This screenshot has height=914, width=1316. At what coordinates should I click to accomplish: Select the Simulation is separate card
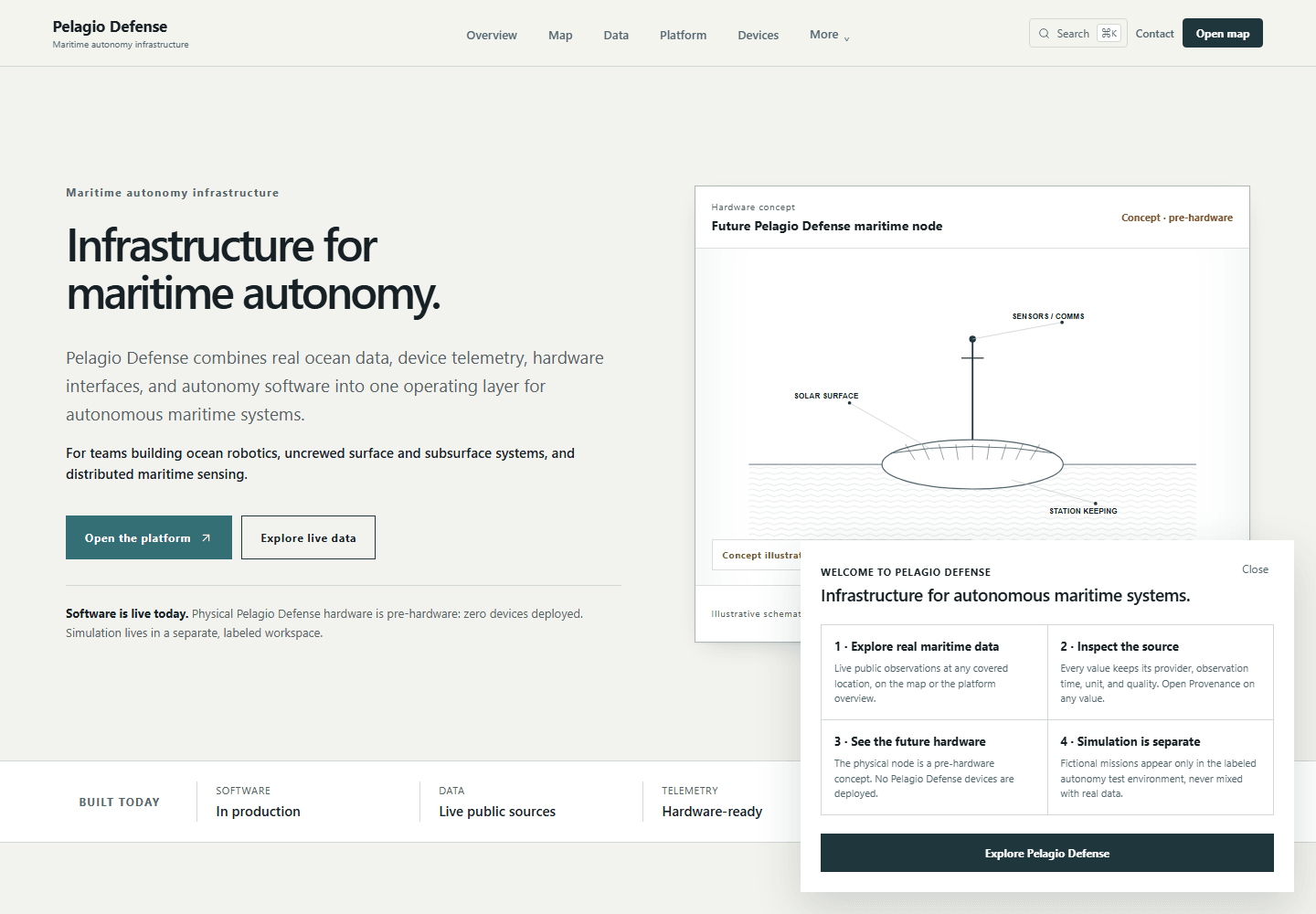(1161, 767)
